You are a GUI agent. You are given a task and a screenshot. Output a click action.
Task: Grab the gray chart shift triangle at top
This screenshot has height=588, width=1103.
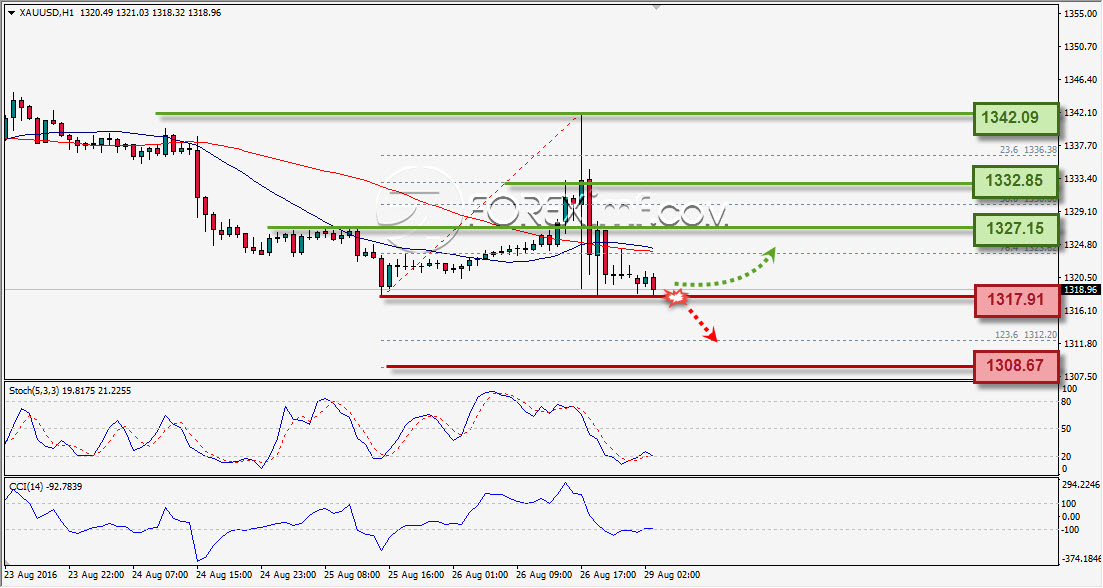(656, 7)
